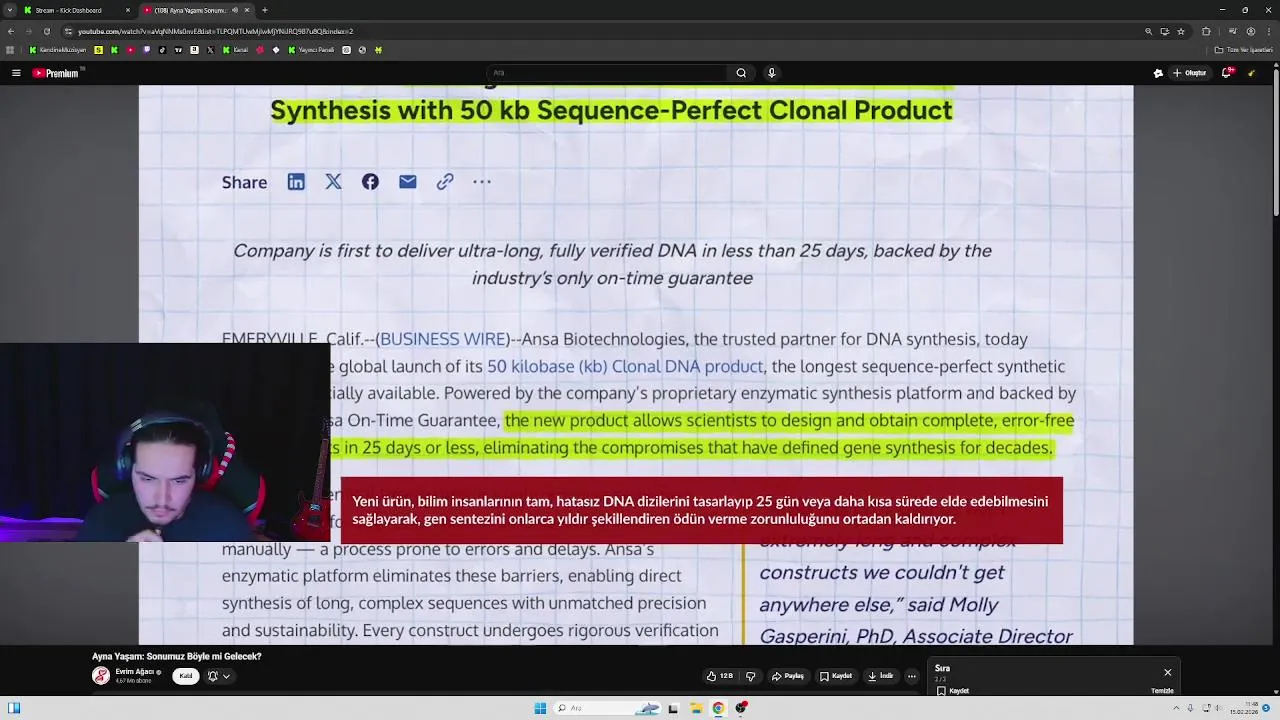Screen dimensions: 1280x720
Task: Share article via LinkedIn icon
Action: pyautogui.click(x=296, y=181)
